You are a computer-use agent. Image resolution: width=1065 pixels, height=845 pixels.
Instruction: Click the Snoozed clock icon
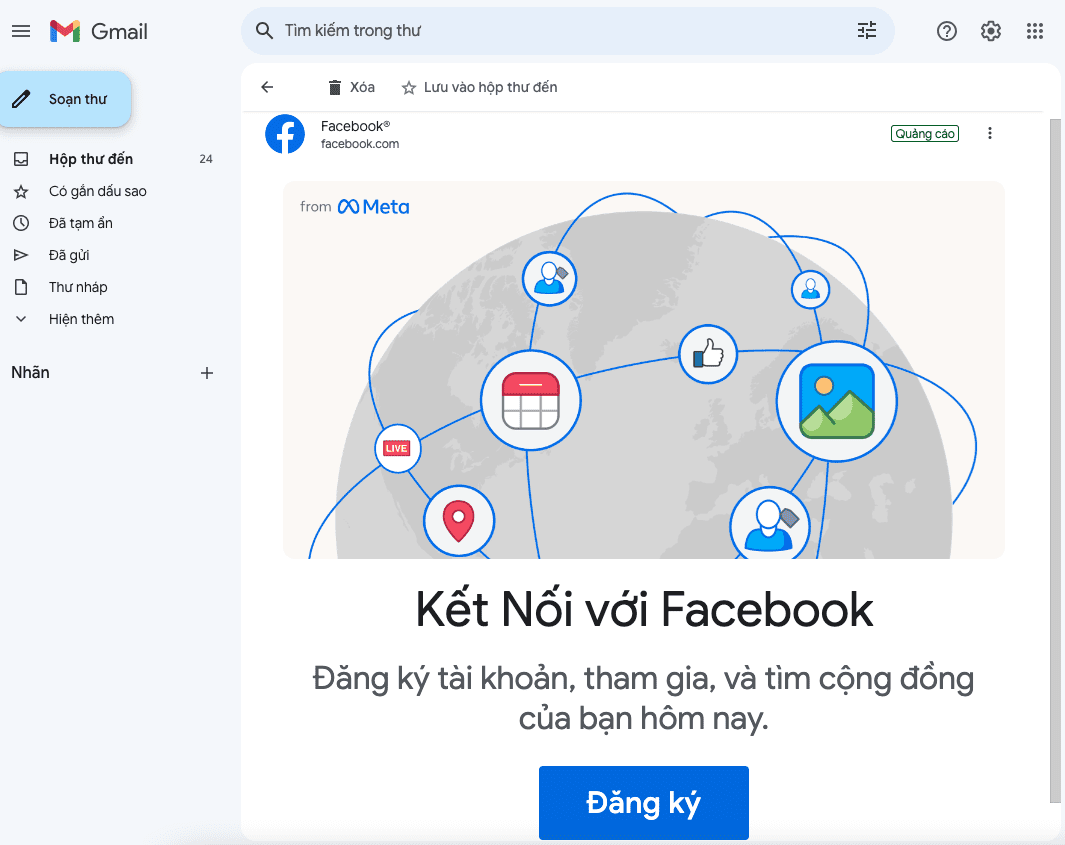pyautogui.click(x=21, y=223)
